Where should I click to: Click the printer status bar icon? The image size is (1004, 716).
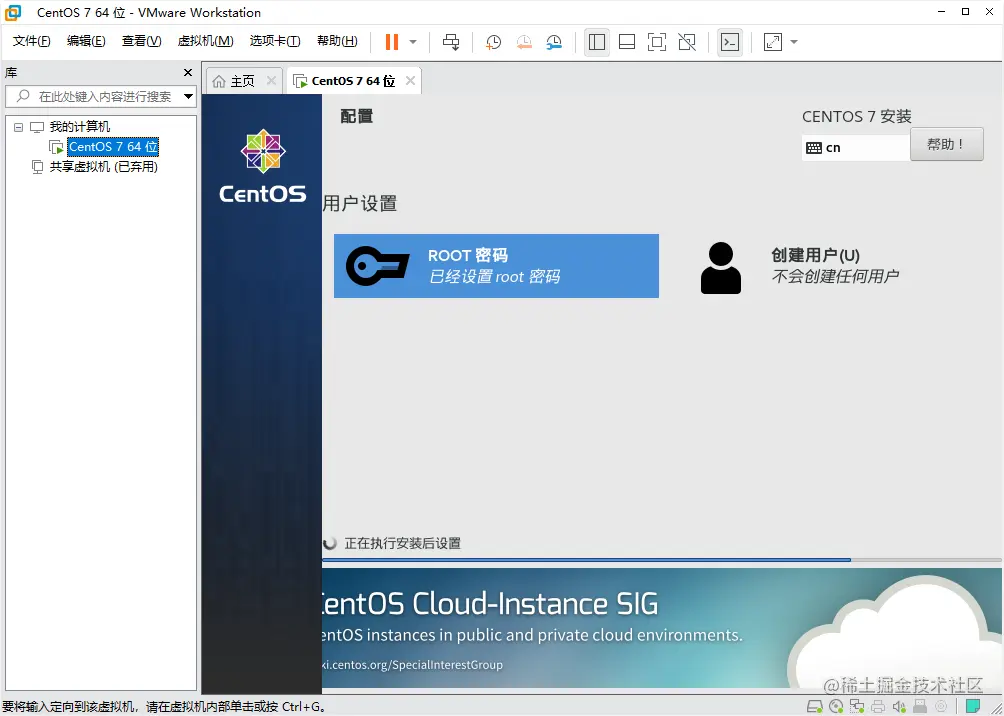pyautogui.click(x=878, y=707)
